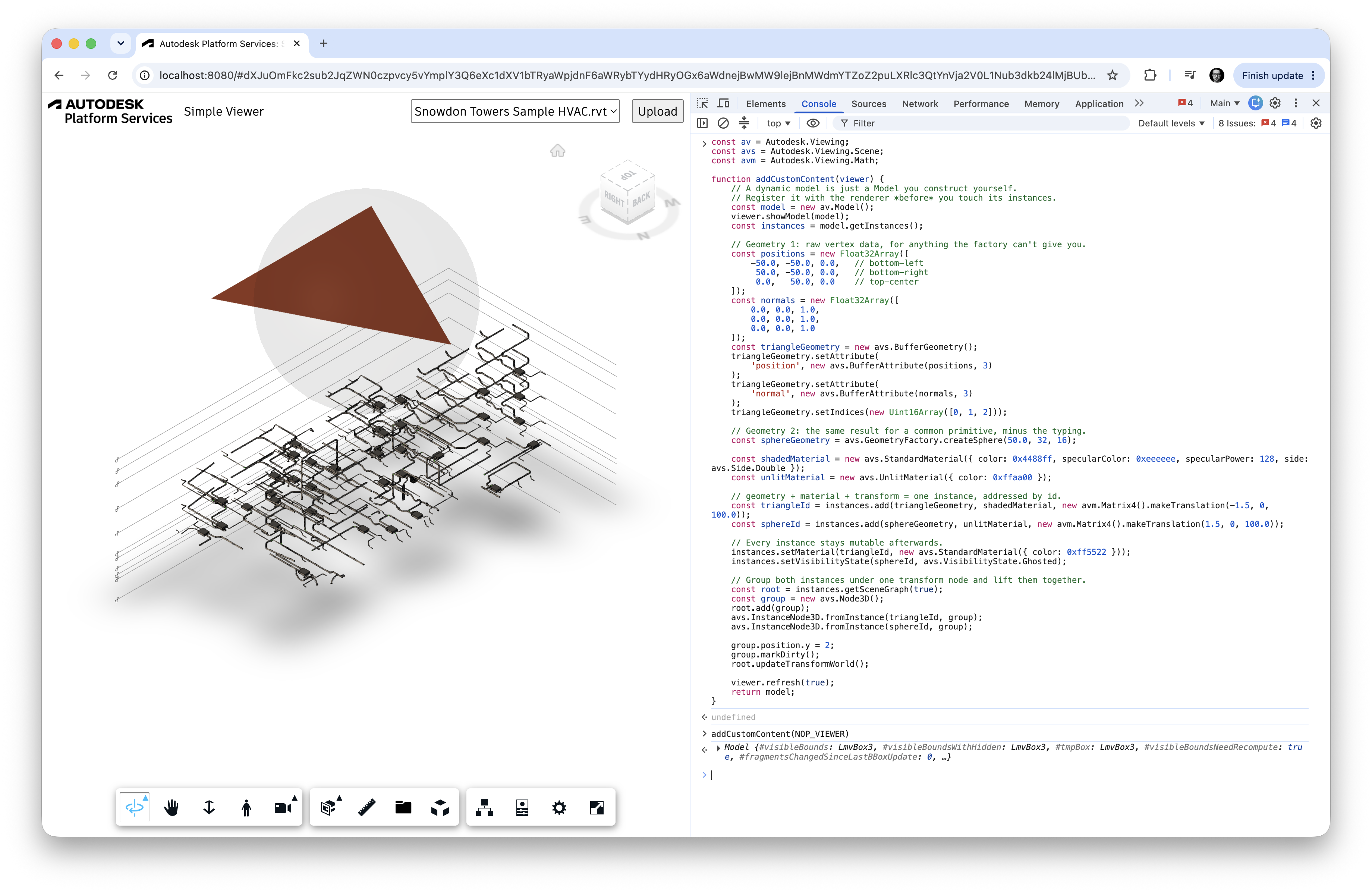
Task: Go back to previous page
Action: point(59,75)
